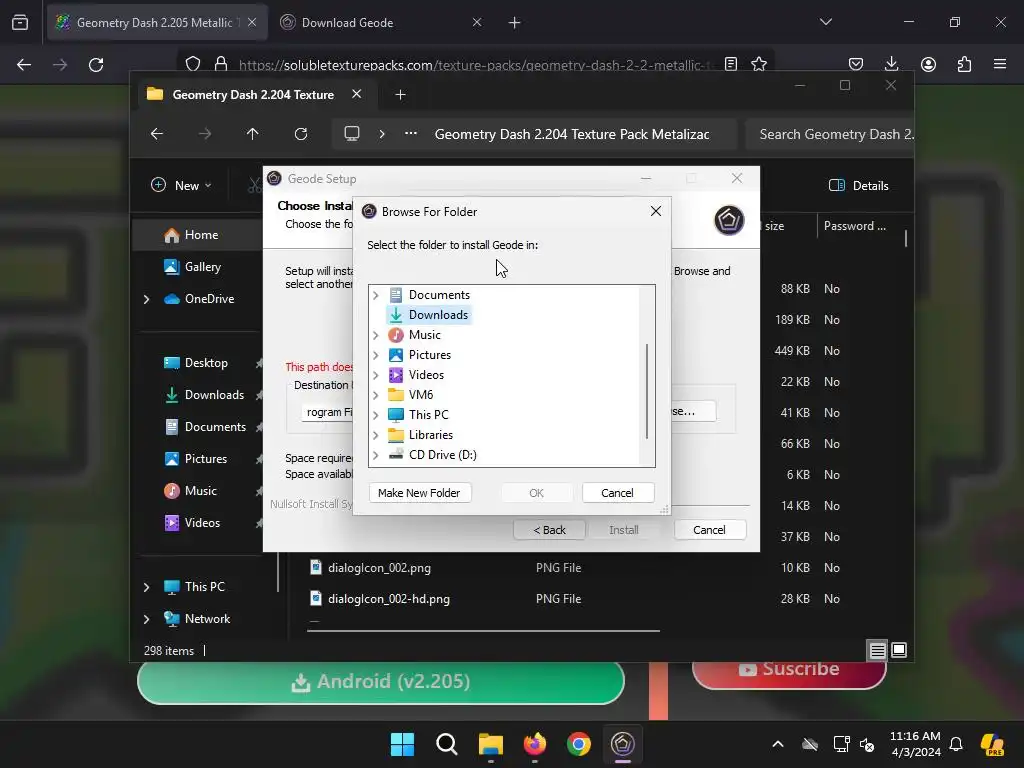Open File Explorer from taskbar
The height and width of the screenshot is (768, 1024).
pos(490,744)
